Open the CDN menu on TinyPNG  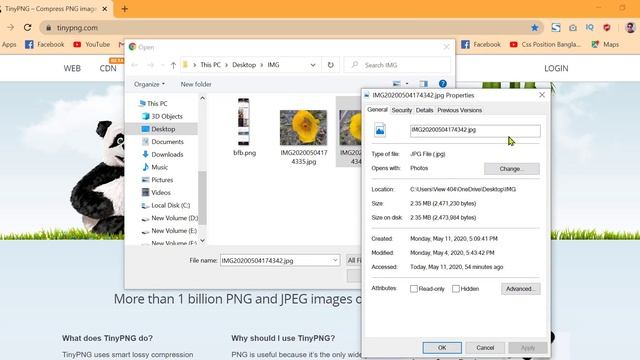pyautogui.click(x=108, y=68)
